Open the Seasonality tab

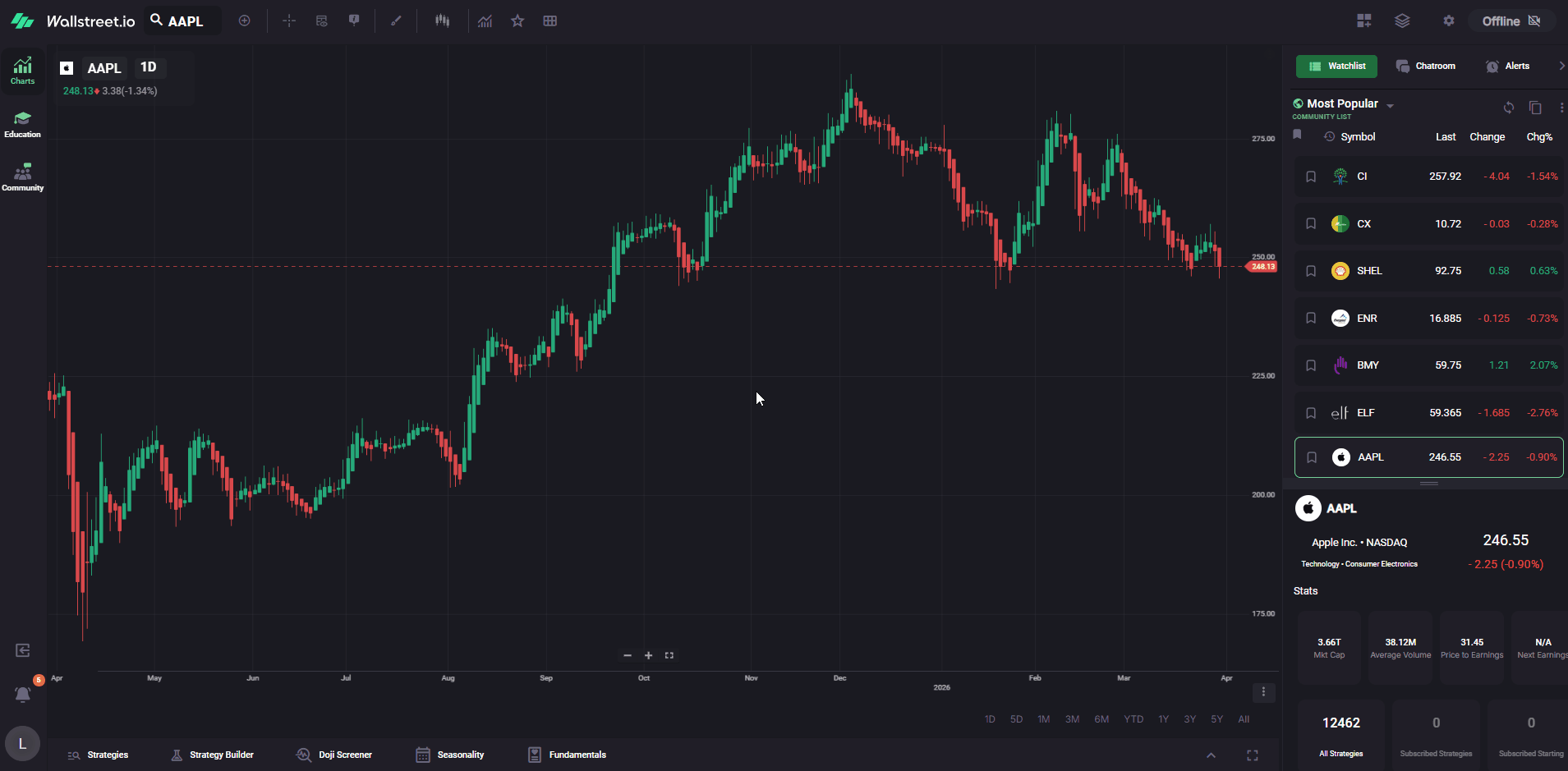450,755
